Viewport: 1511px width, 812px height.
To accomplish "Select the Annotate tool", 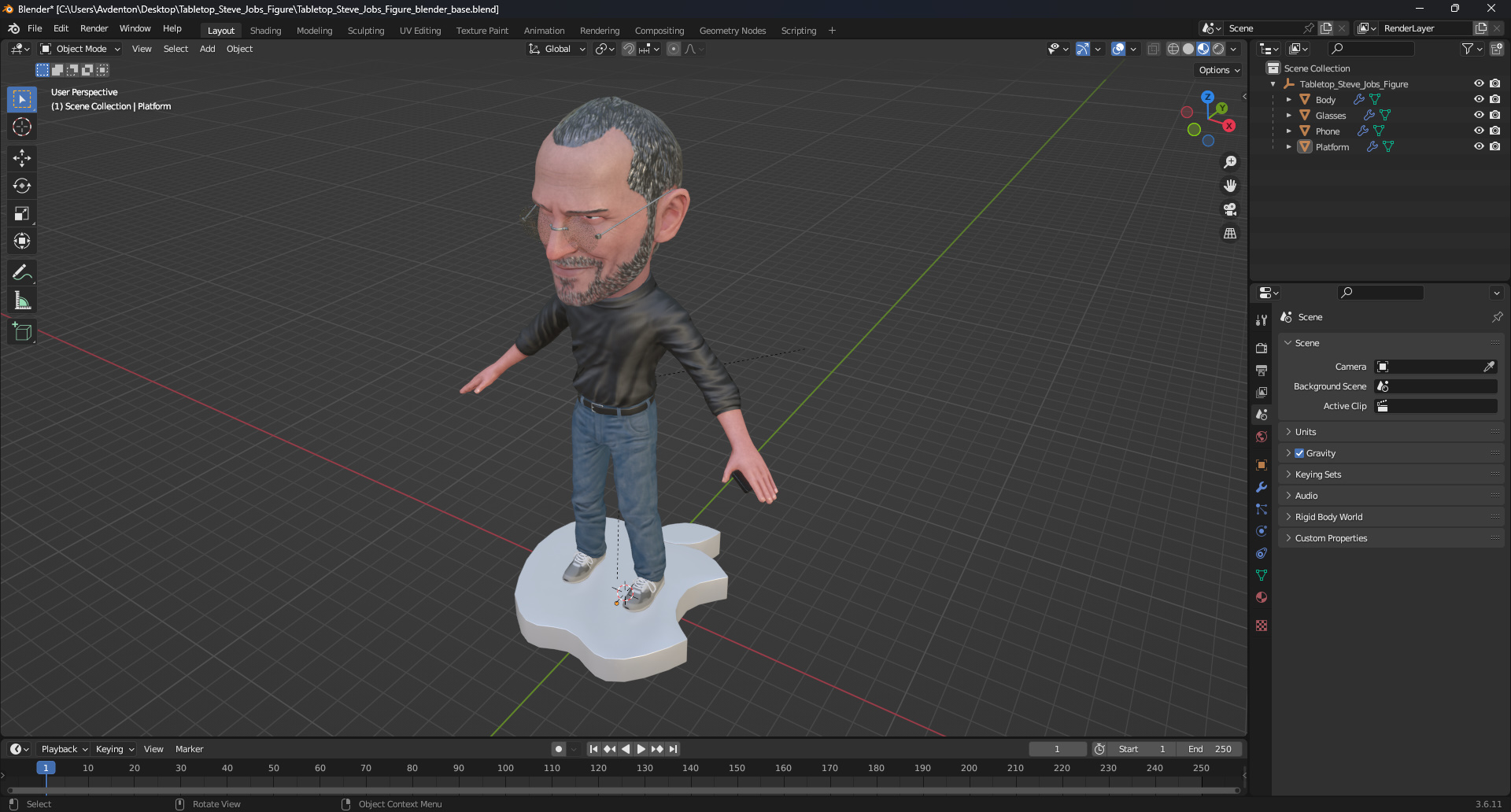I will [22, 273].
